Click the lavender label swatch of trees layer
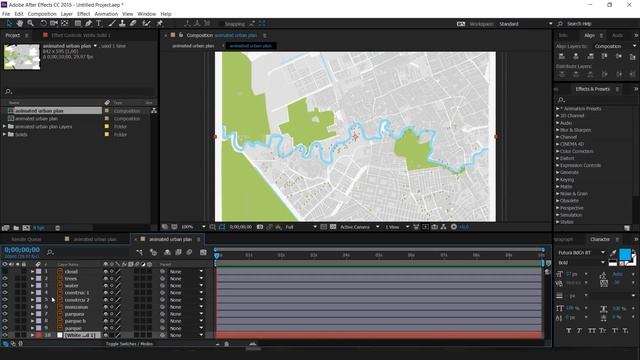Screen dimensions: 640x360 point(38,279)
